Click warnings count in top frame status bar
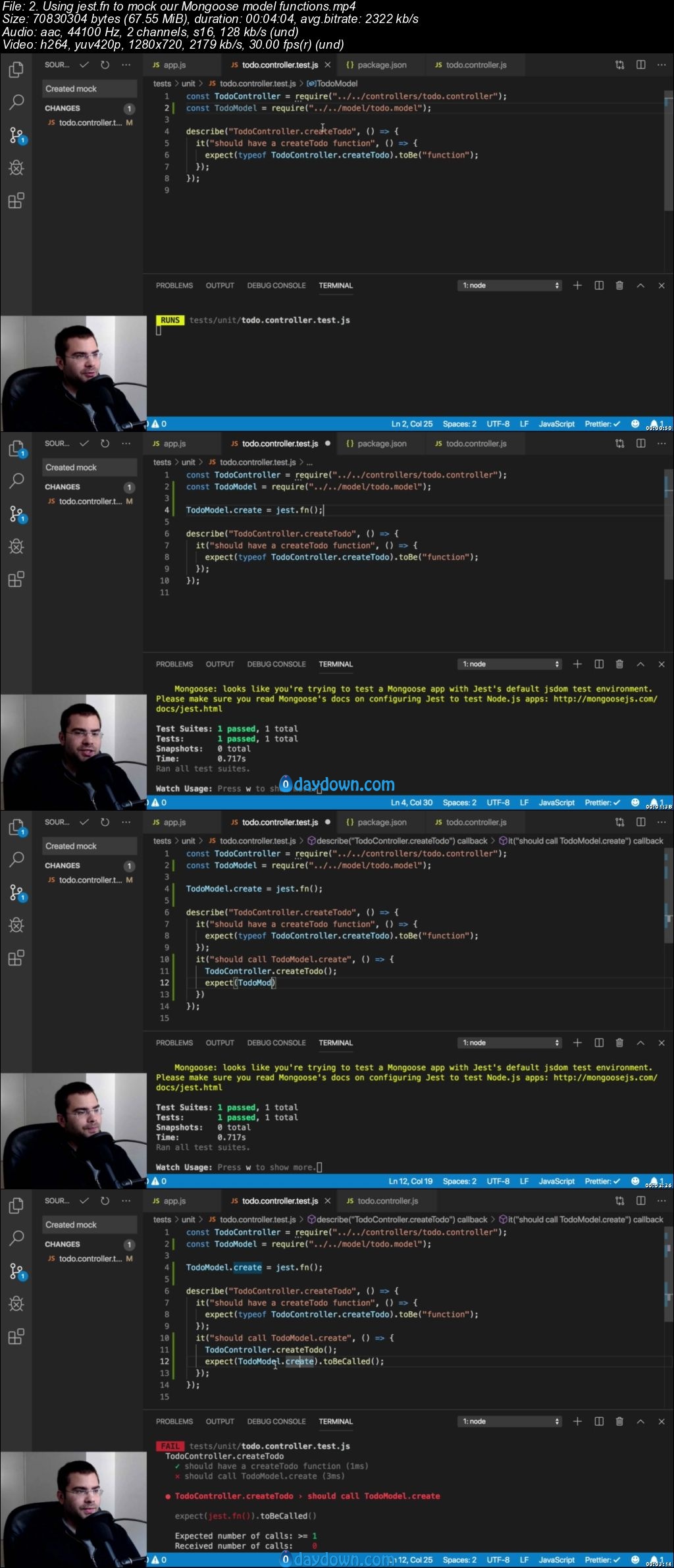 (159, 424)
